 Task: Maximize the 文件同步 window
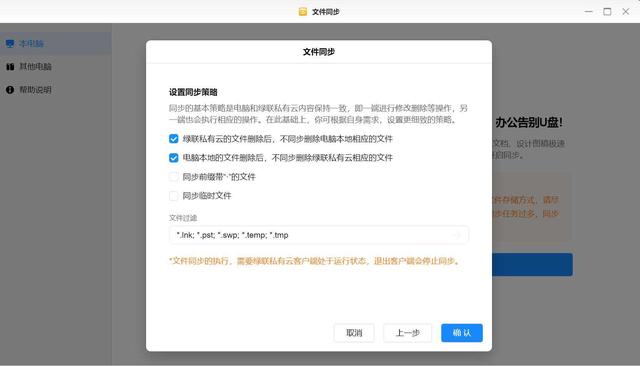click(x=607, y=12)
